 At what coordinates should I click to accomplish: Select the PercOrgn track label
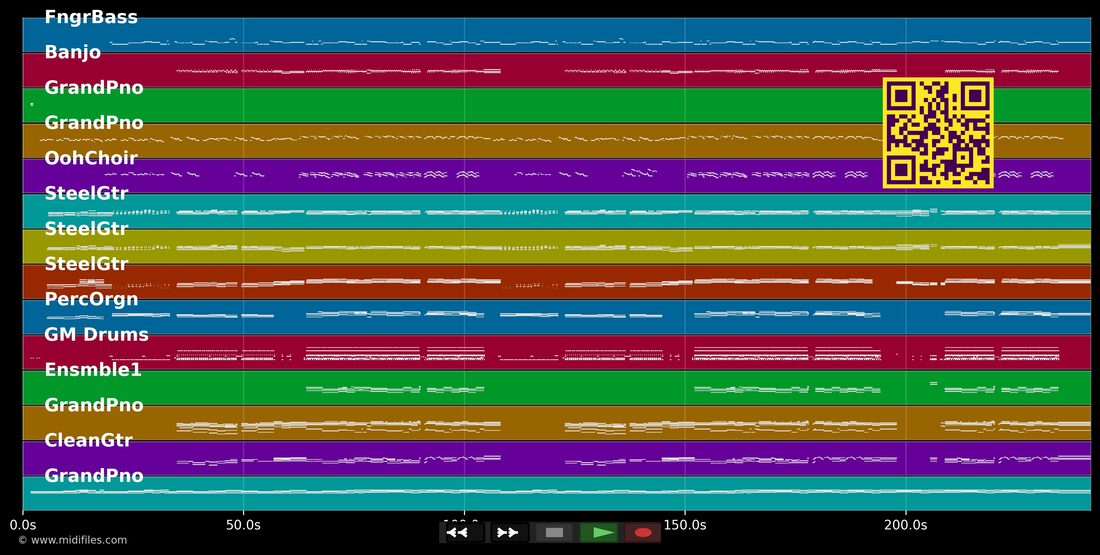(x=91, y=300)
